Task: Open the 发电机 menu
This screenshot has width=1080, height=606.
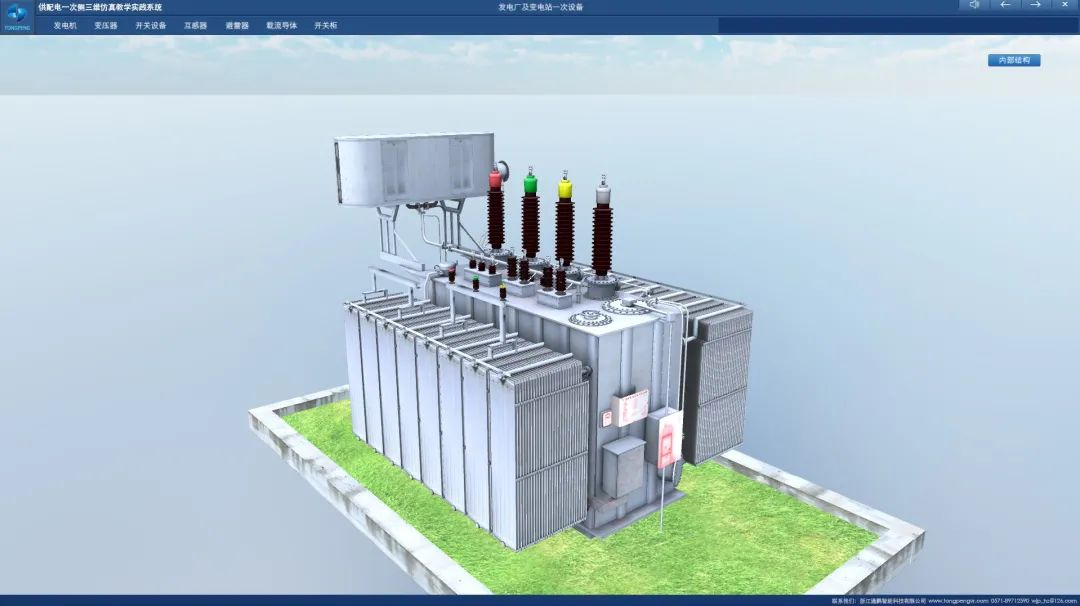Action: pos(65,25)
